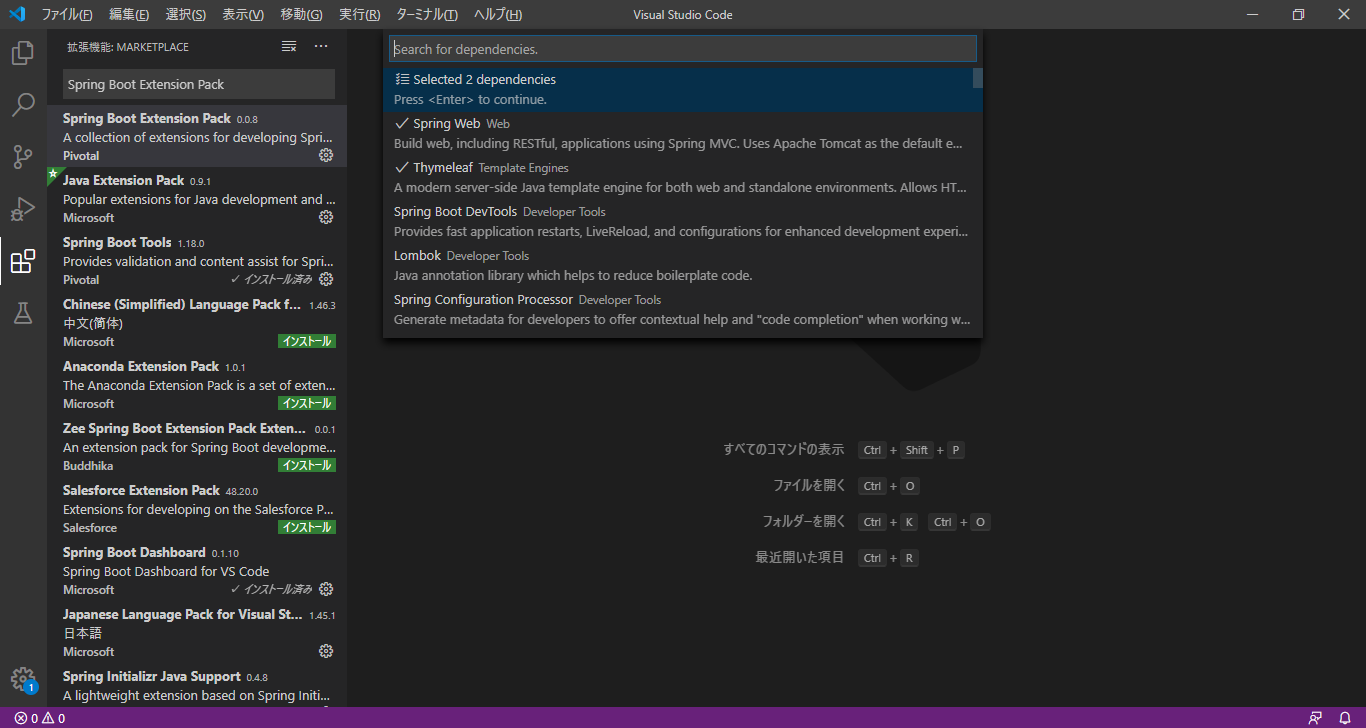The width and height of the screenshot is (1366, 728).
Task: Open the 実行(R) menu
Action: point(359,15)
